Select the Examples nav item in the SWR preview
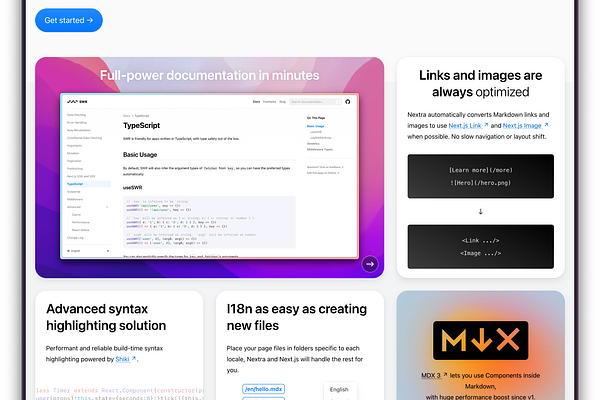Image resolution: width=600 pixels, height=400 pixels. tap(269, 102)
